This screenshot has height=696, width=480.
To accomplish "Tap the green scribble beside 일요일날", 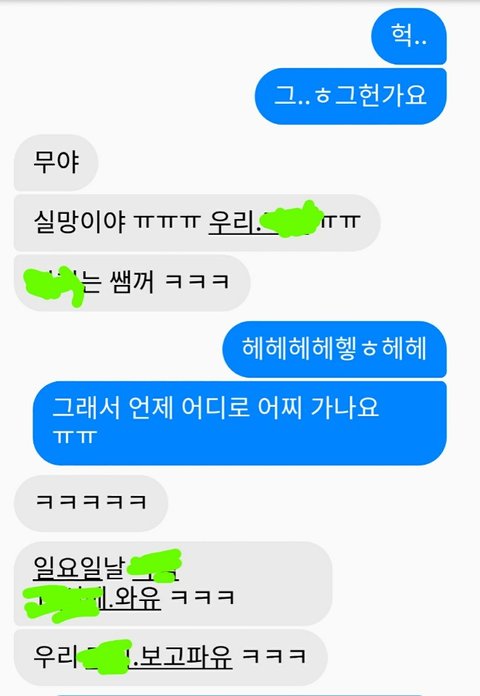I will (x=155, y=566).
